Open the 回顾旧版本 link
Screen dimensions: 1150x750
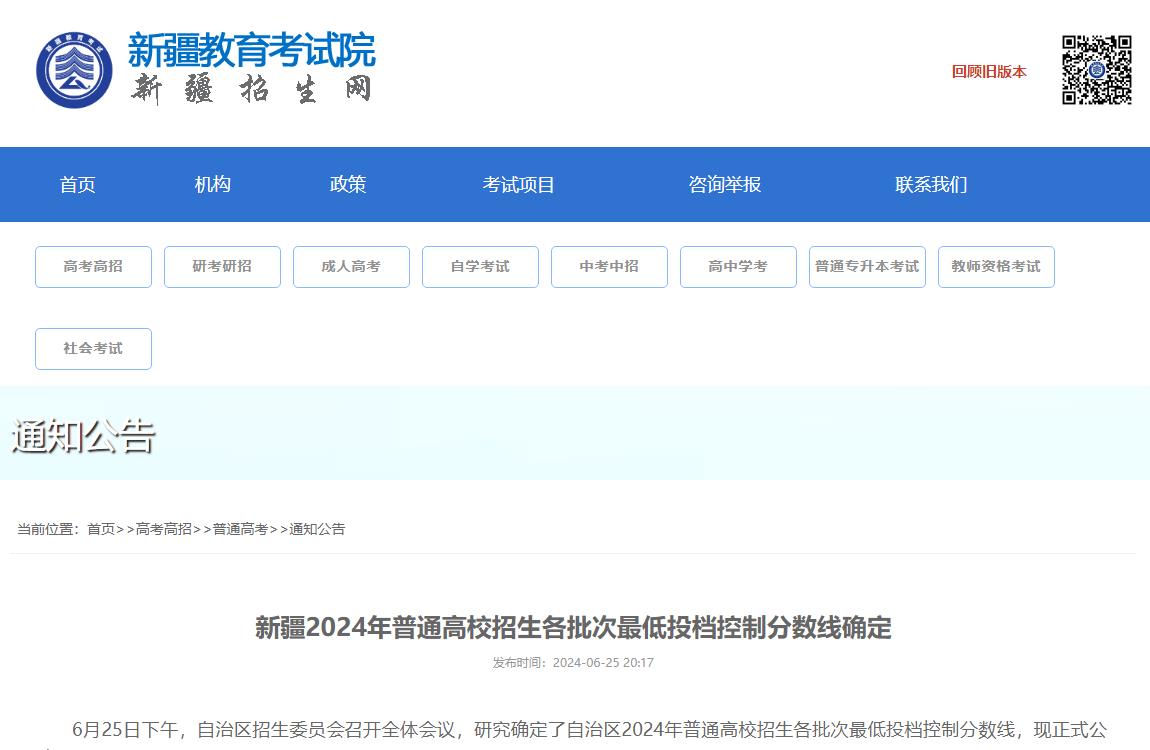tap(988, 71)
